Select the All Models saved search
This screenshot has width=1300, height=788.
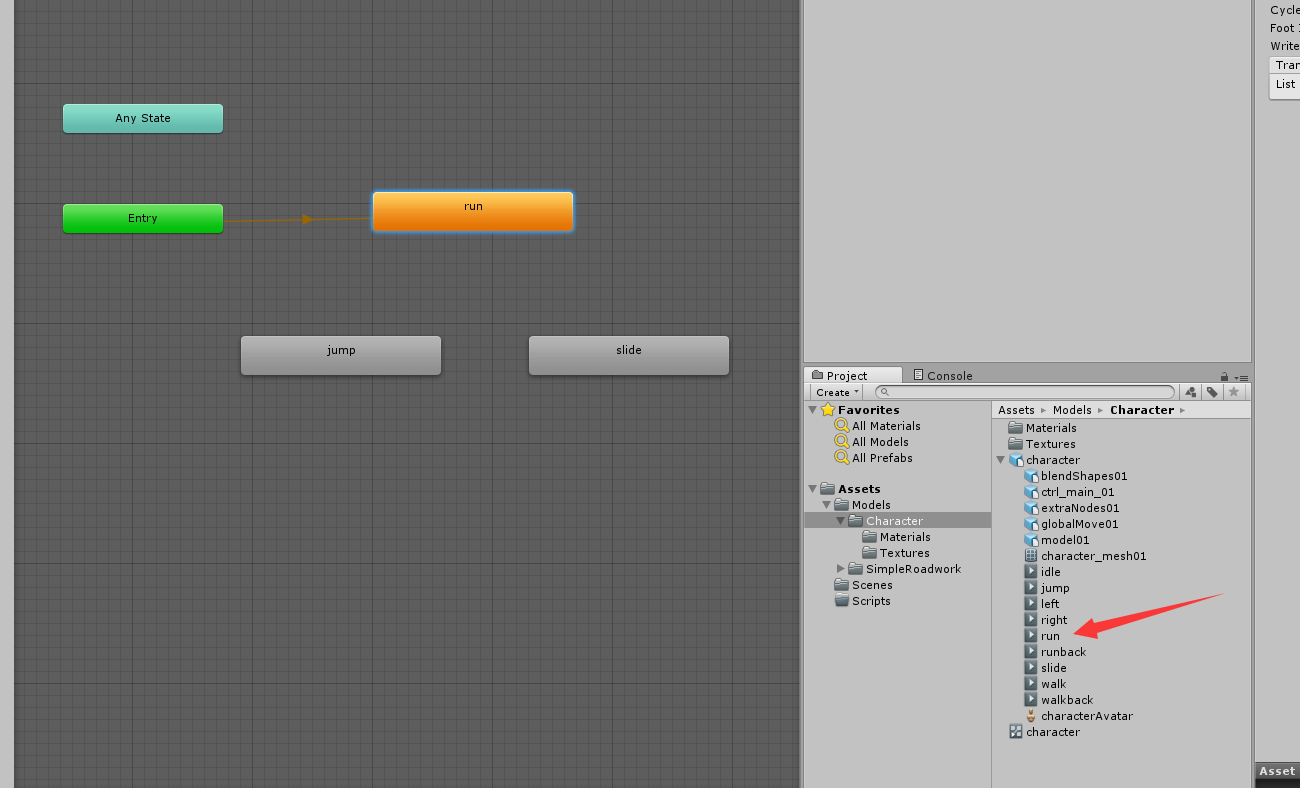point(871,442)
